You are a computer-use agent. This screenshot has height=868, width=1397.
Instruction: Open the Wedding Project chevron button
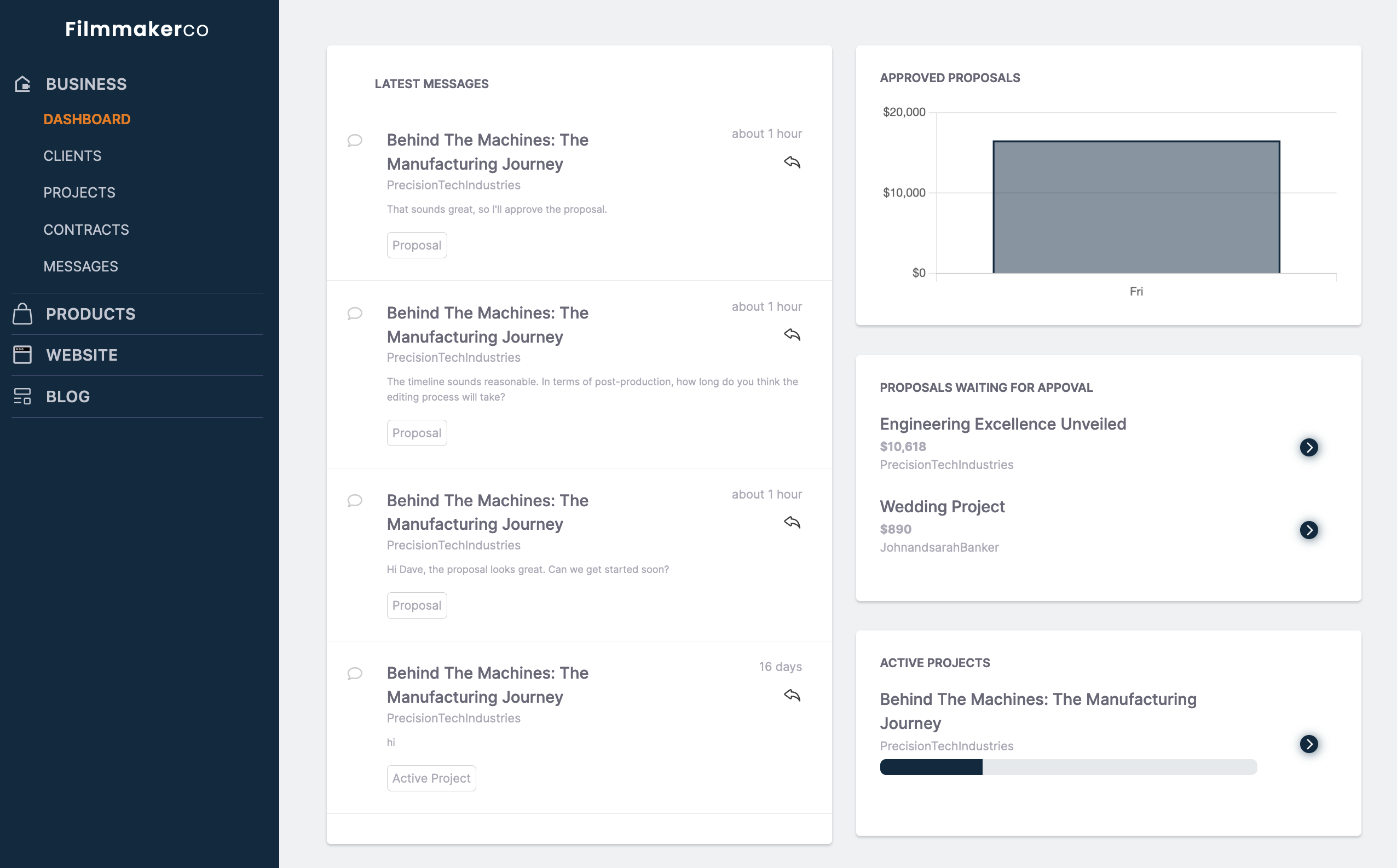[1308, 530]
